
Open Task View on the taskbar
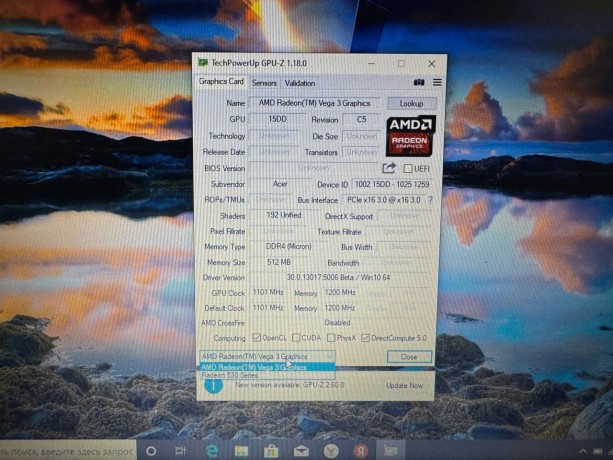pyautogui.click(x=180, y=451)
